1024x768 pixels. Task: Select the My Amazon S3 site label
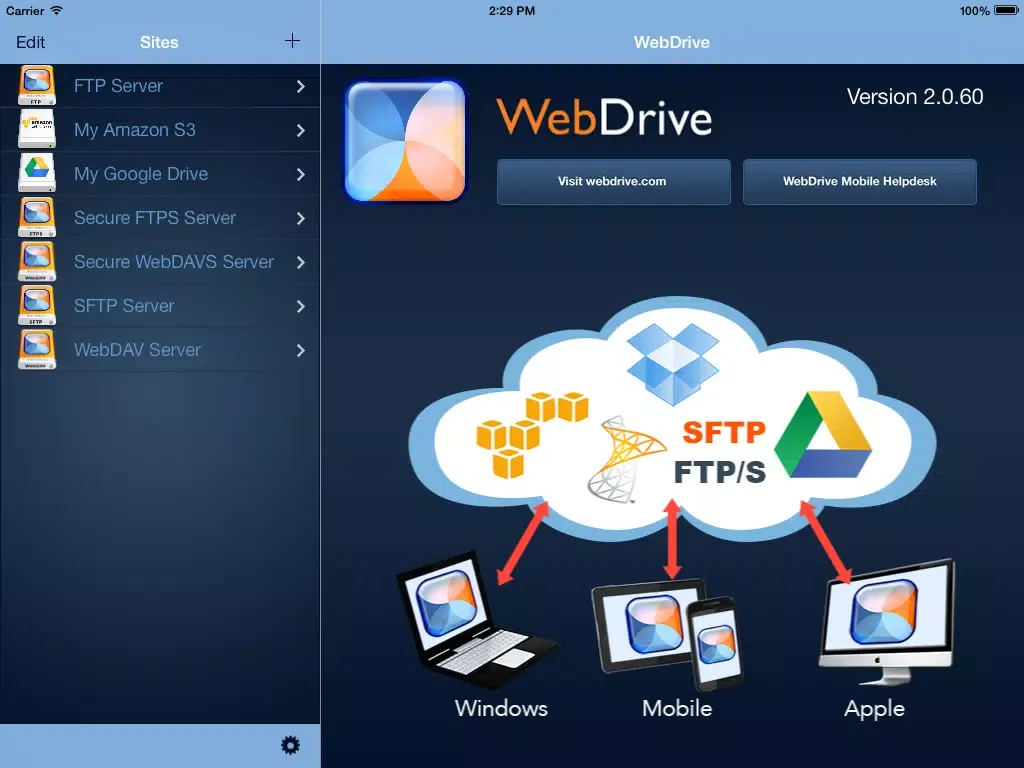pos(135,129)
